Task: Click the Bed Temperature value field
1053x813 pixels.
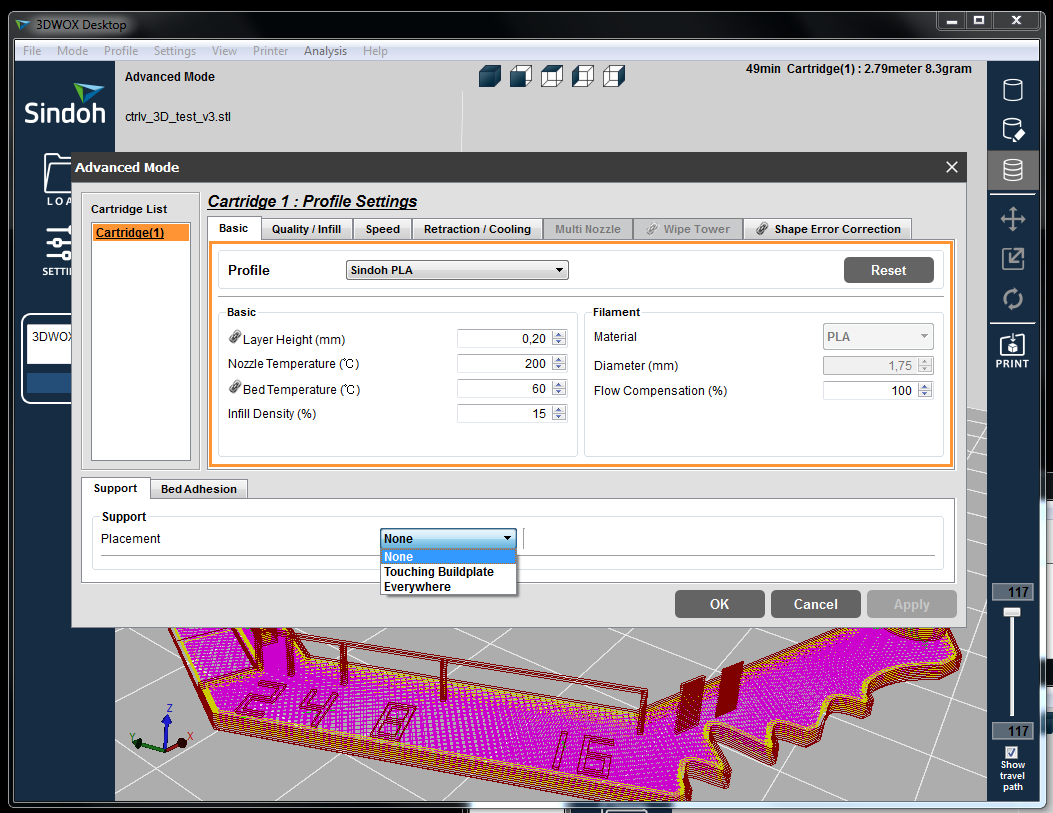Action: click(x=504, y=389)
